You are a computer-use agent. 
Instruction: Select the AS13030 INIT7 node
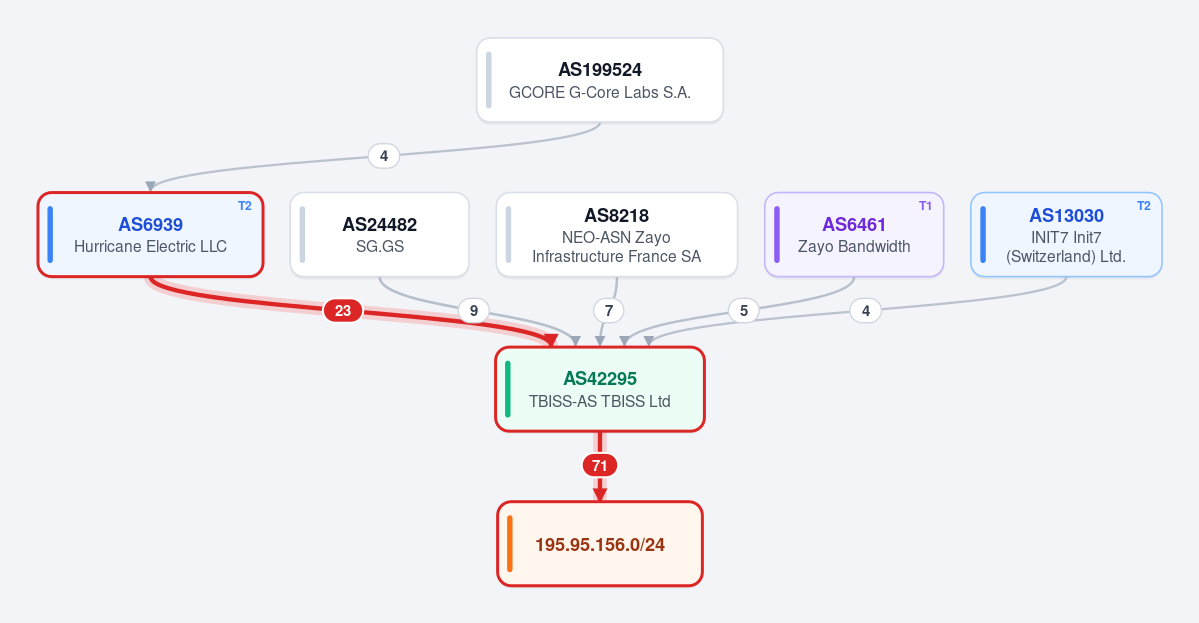1066,235
